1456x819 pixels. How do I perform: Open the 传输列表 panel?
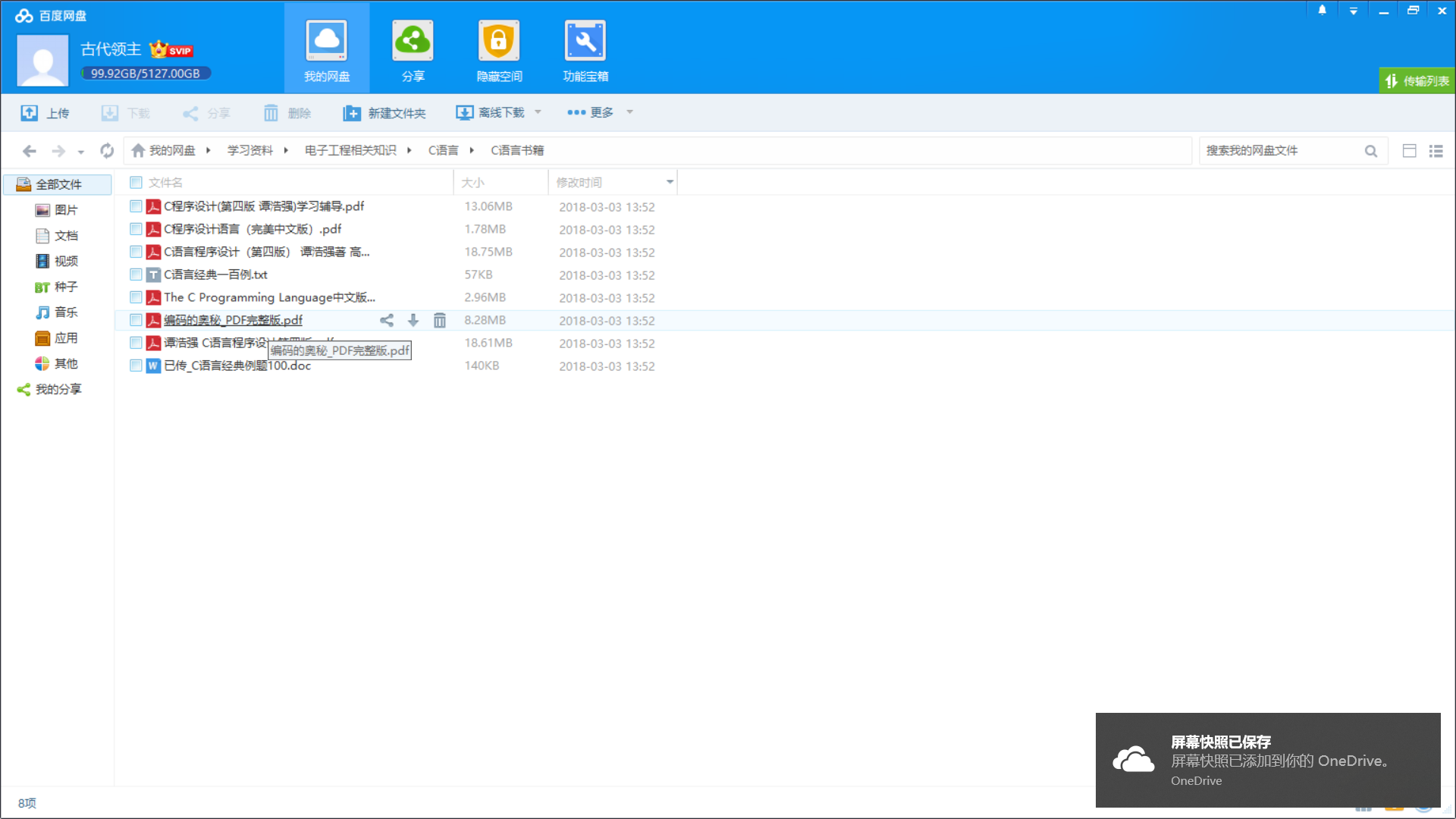coord(1417,80)
